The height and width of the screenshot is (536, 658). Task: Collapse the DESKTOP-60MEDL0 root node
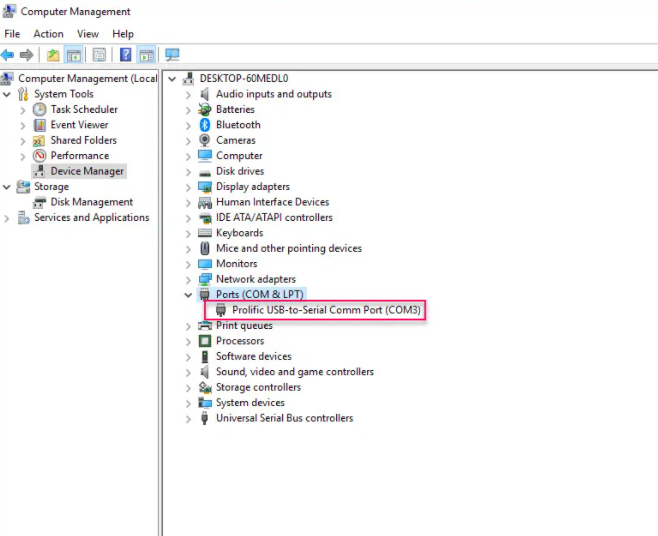pyautogui.click(x=172, y=79)
